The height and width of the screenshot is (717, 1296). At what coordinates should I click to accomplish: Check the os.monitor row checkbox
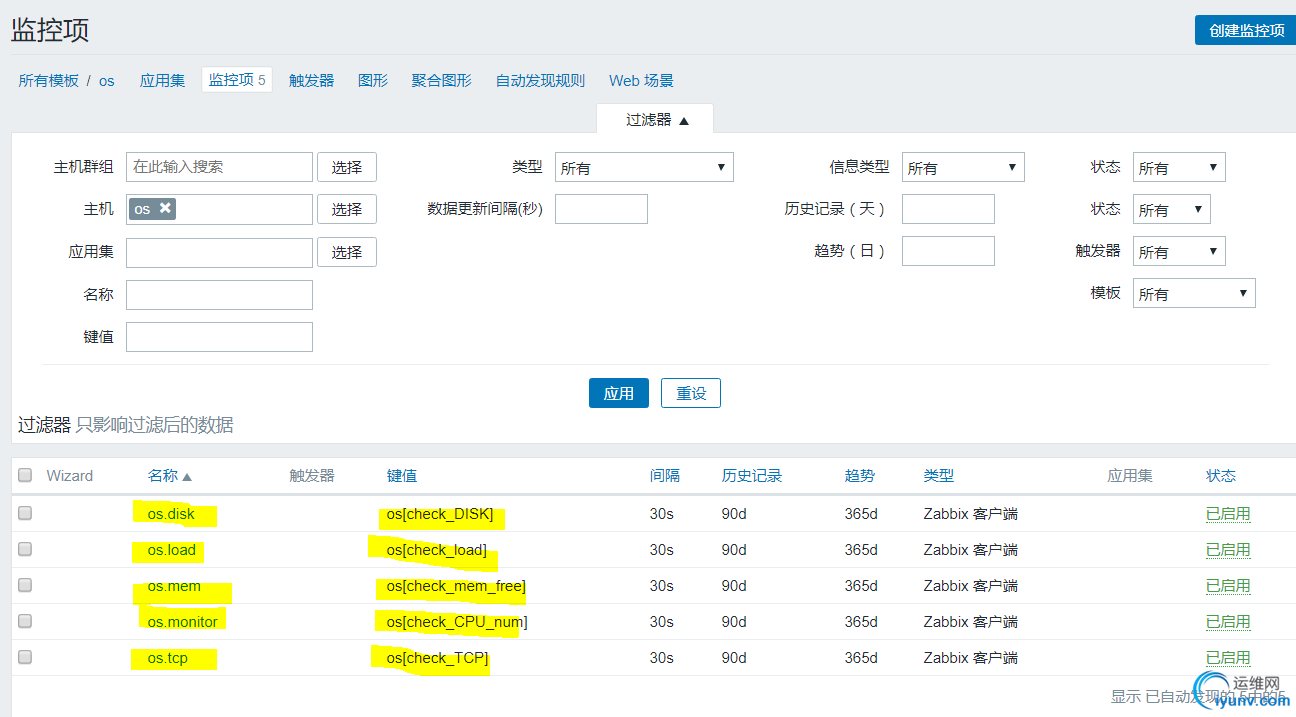pyautogui.click(x=25, y=621)
